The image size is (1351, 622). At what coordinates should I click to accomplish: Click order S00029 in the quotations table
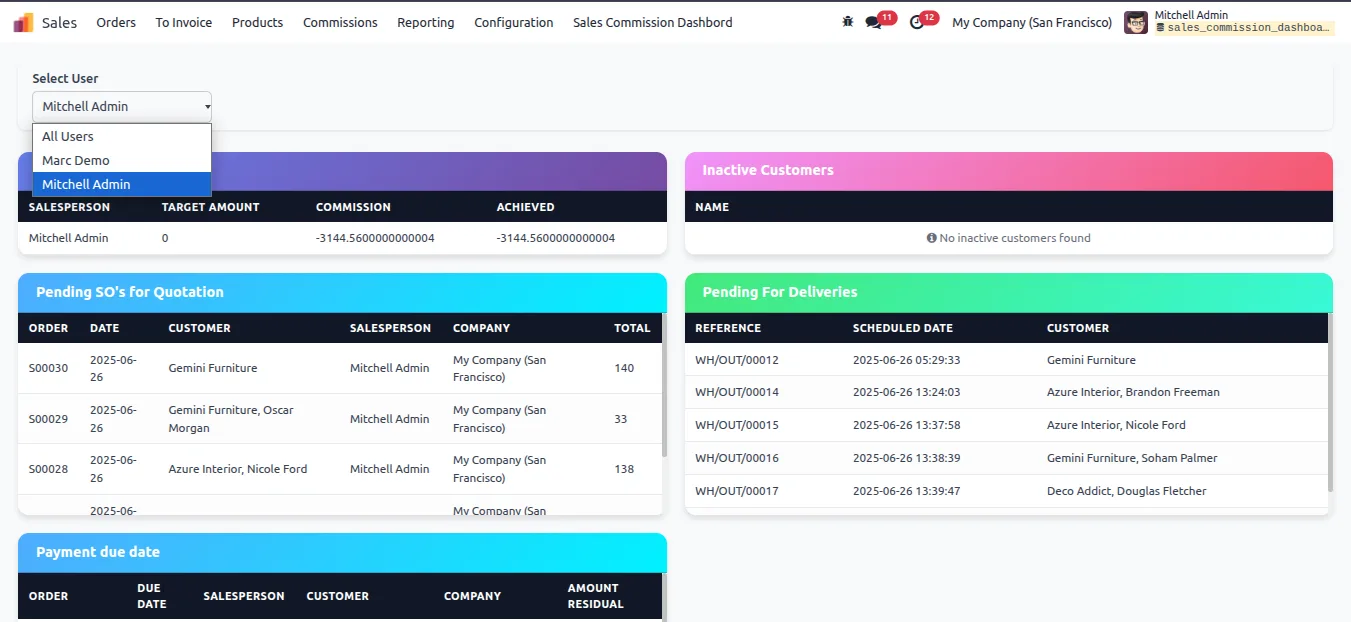click(48, 419)
